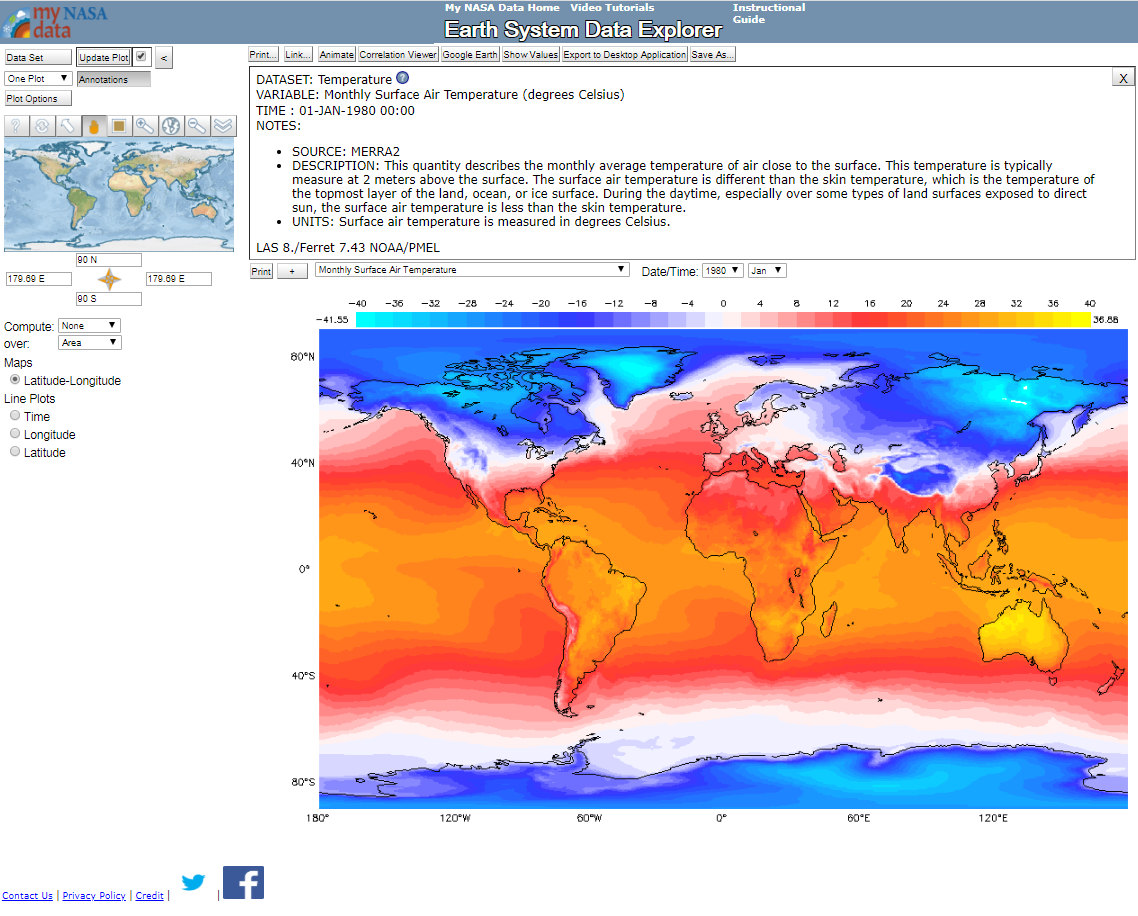Click the globe full-extent tool
Viewport: 1138px width, 916px height.
[169, 125]
